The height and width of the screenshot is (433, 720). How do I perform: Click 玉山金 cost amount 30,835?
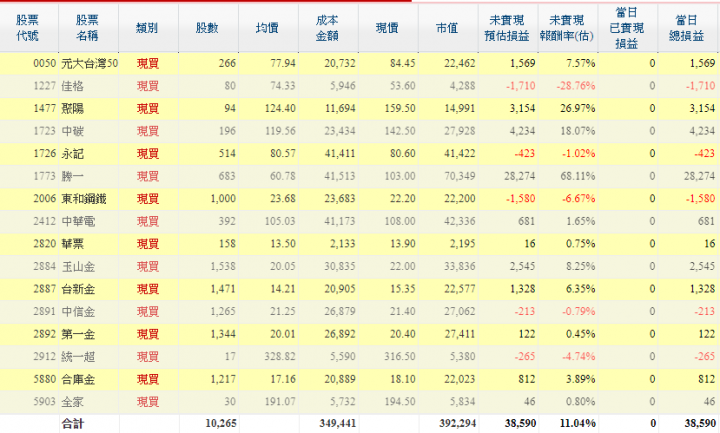pyautogui.click(x=340, y=266)
